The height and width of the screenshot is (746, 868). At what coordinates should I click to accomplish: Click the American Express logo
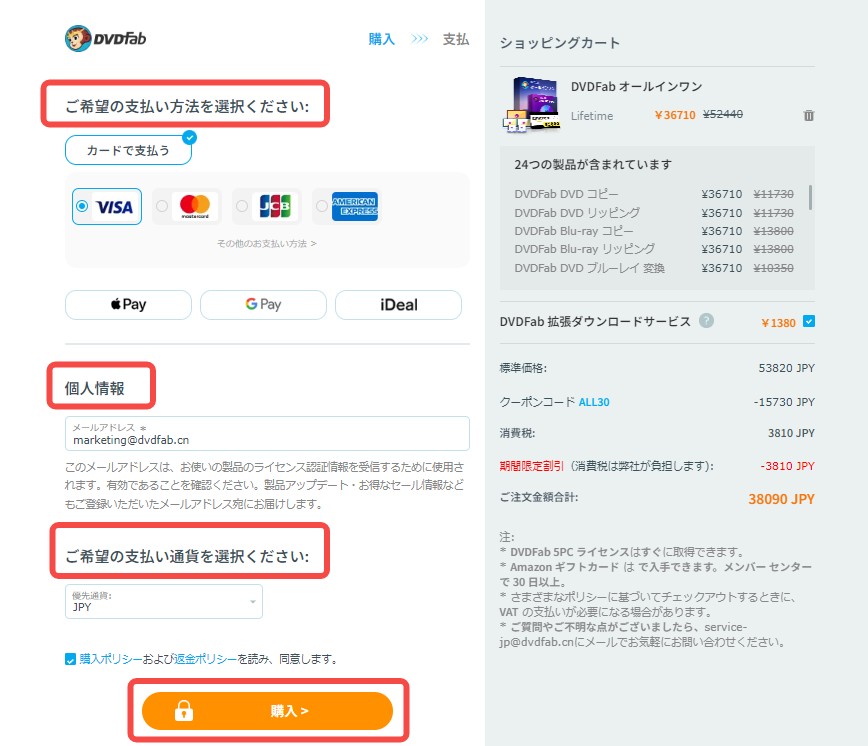point(355,206)
